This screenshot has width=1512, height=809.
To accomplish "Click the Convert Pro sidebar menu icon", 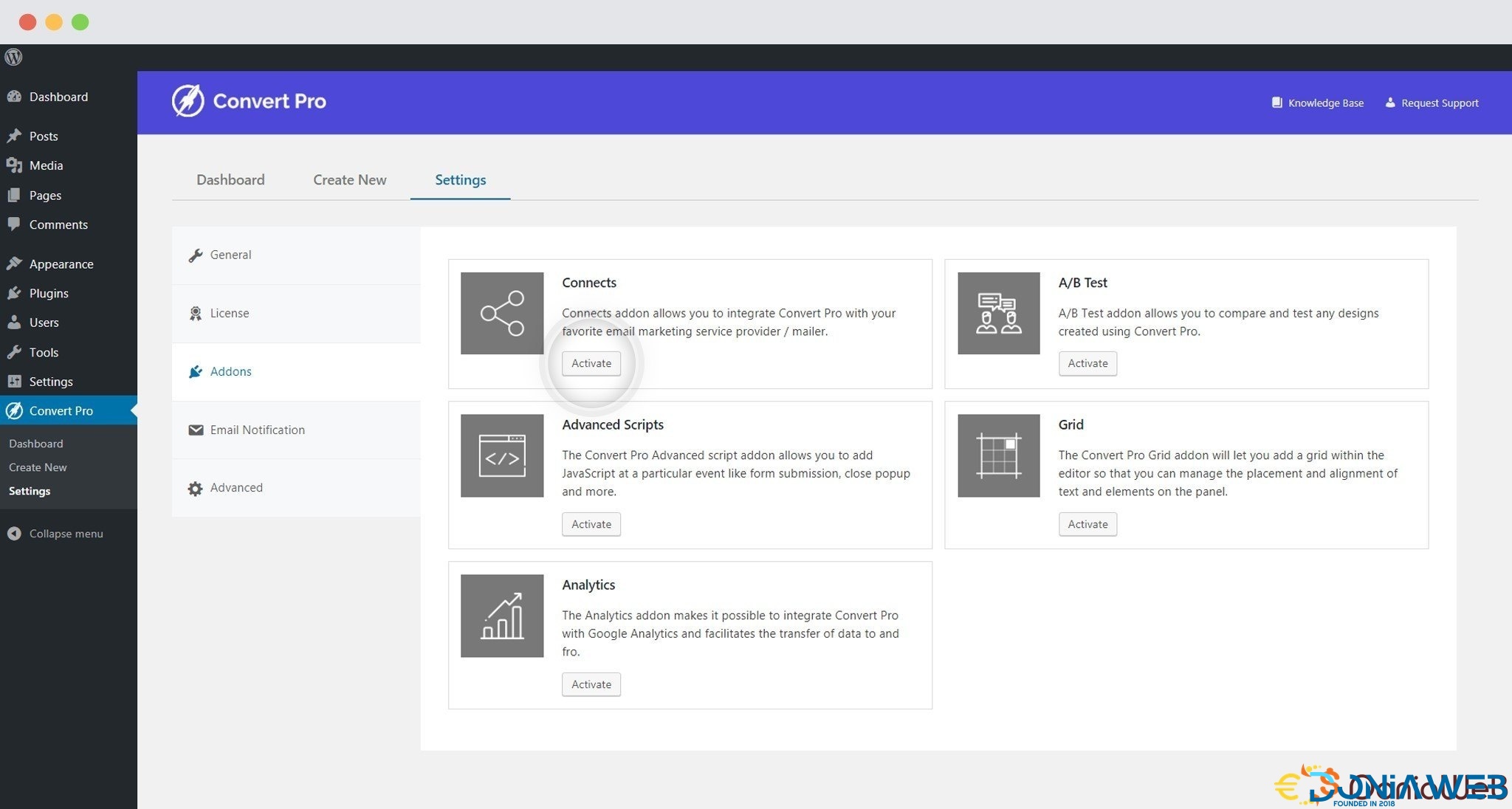I will click(x=14, y=410).
